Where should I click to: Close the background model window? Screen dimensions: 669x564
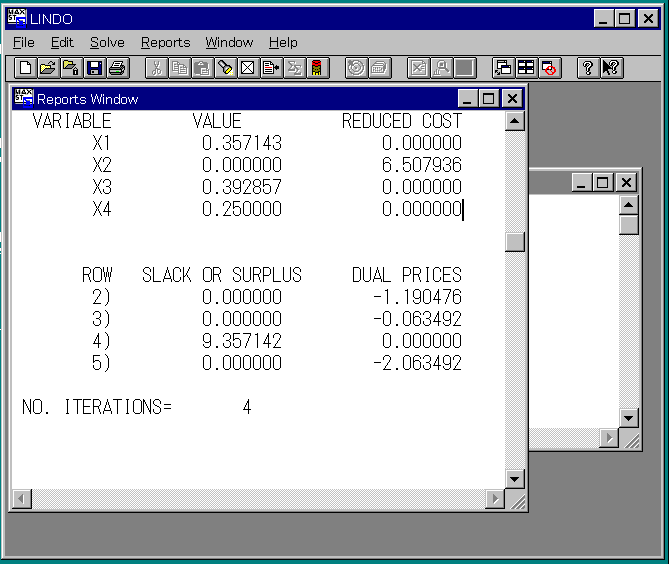(x=626, y=183)
